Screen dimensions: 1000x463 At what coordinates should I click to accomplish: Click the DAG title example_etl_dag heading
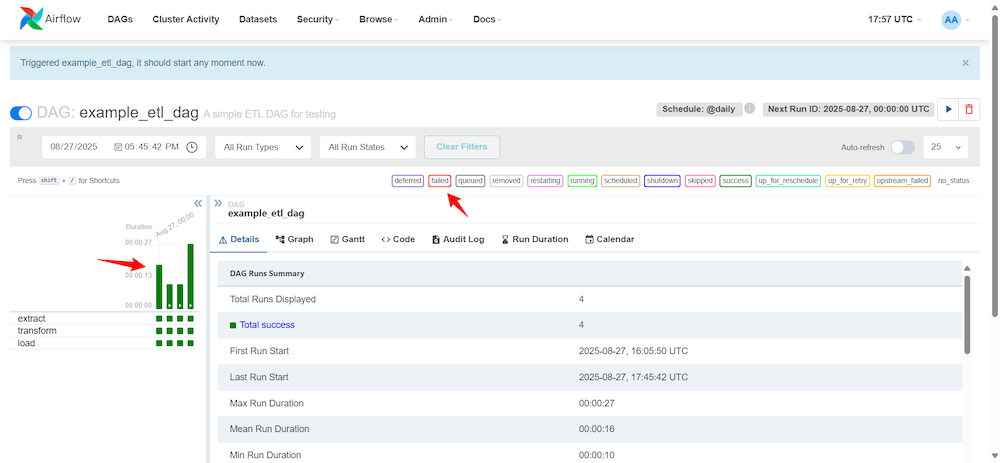(138, 114)
